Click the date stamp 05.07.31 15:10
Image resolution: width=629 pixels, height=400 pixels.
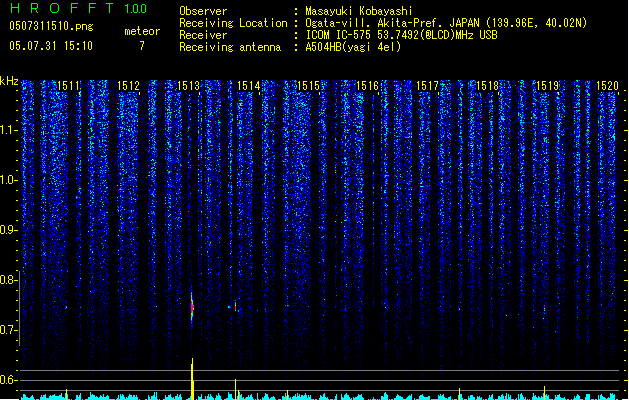point(51,46)
